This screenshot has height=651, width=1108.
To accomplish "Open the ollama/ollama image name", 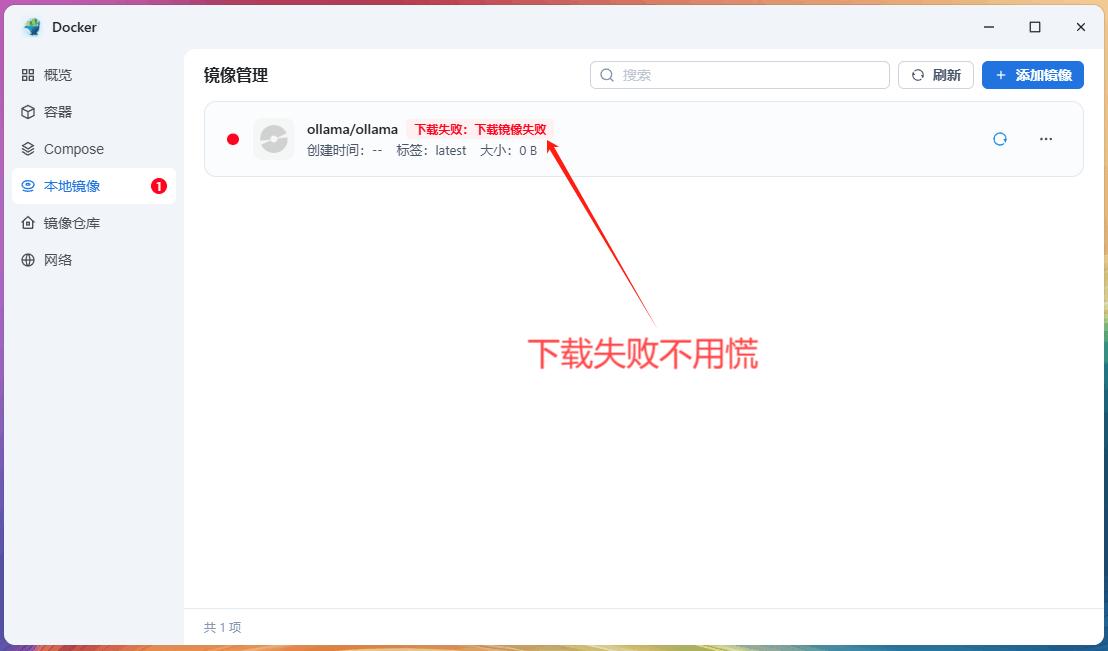I will coord(352,129).
